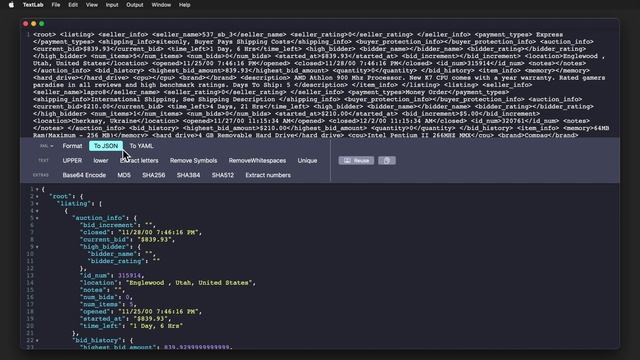Screen dimensions: 640x360
Task: Open the Help menu
Action: [184, 5]
